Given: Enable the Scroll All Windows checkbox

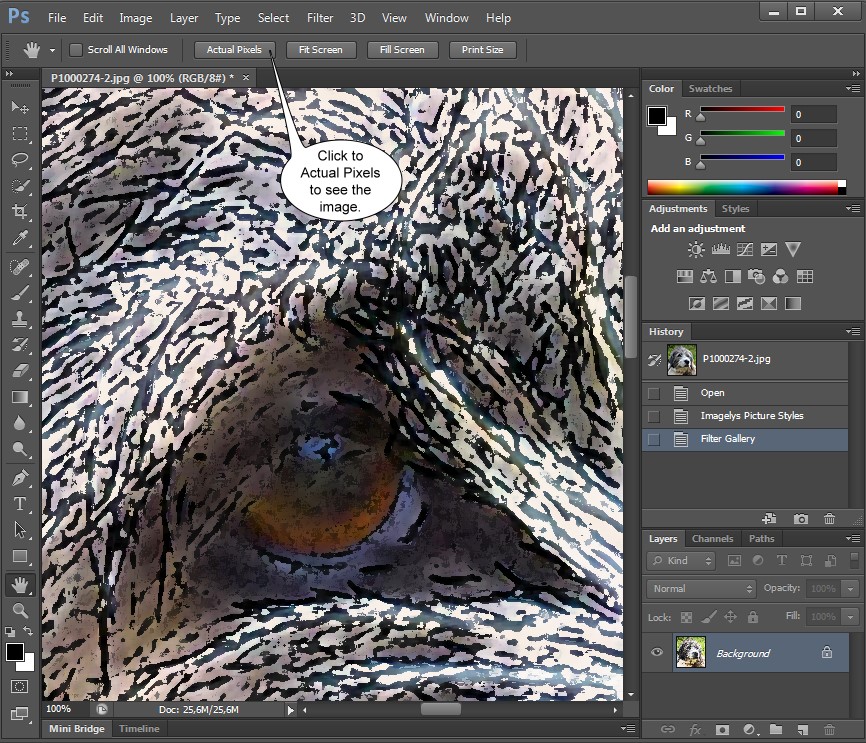Looking at the screenshot, I should point(76,50).
